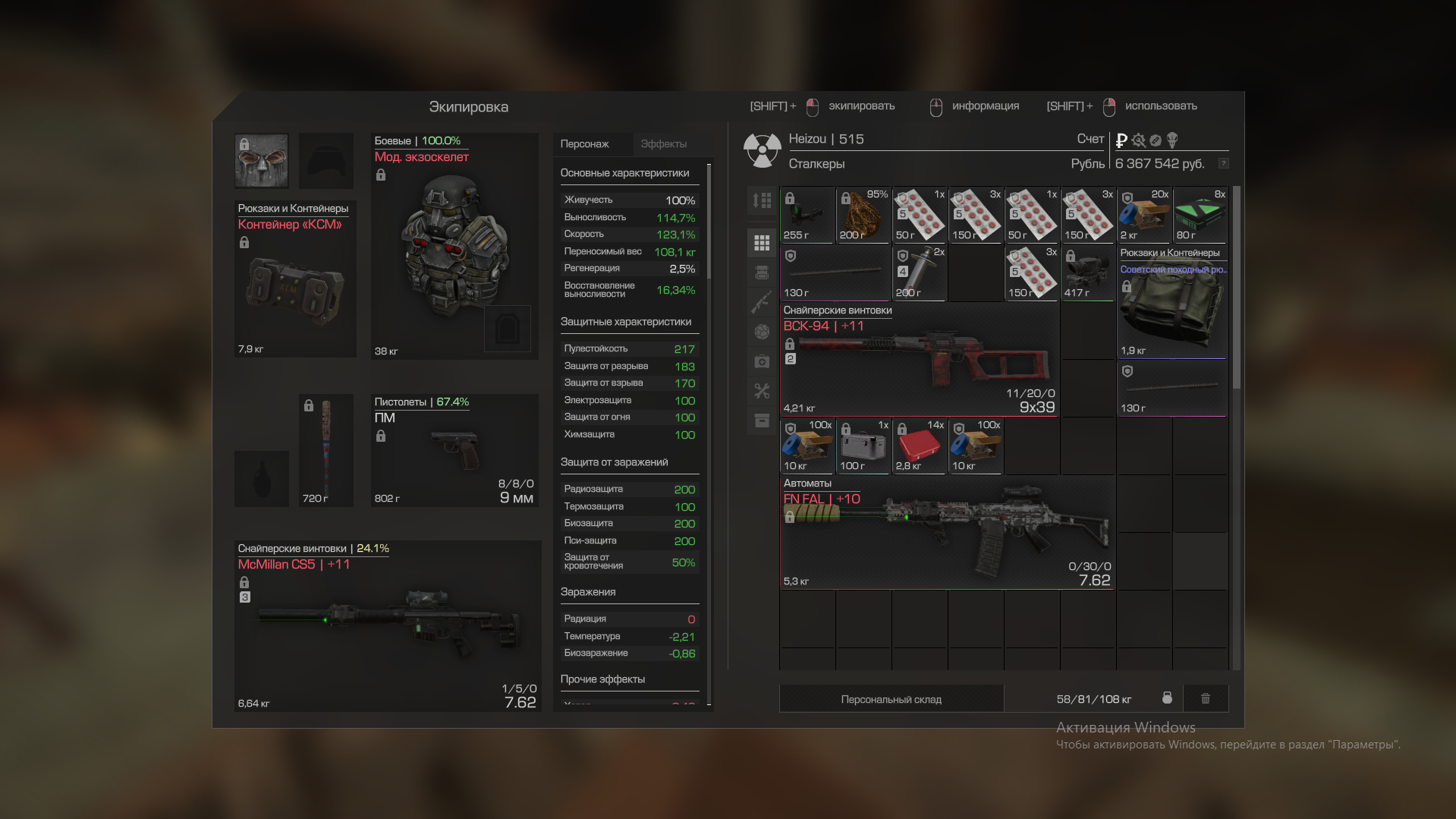The image size is (1456, 819).
Task: Click the weight kettlebell icon
Action: pyautogui.click(x=1167, y=698)
